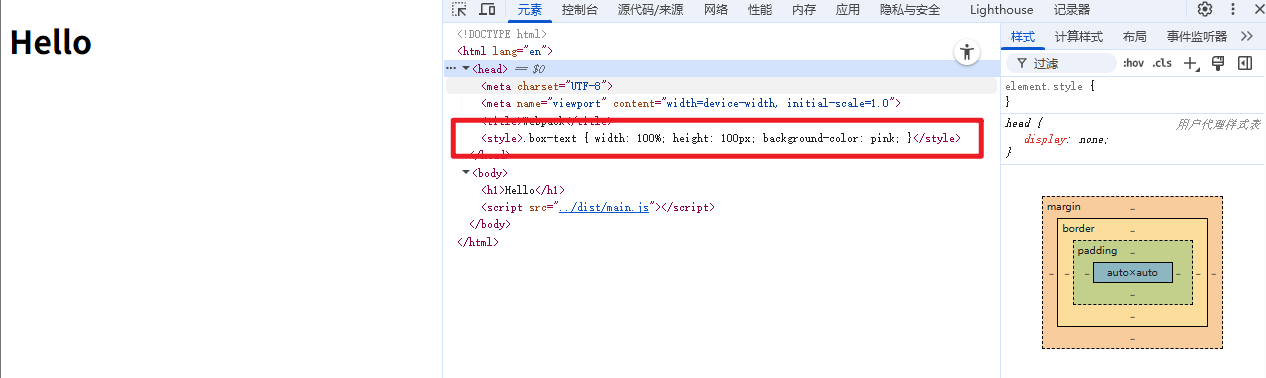The image size is (1266, 378).
Task: Click the Hello heading on the page
Action: [51, 42]
